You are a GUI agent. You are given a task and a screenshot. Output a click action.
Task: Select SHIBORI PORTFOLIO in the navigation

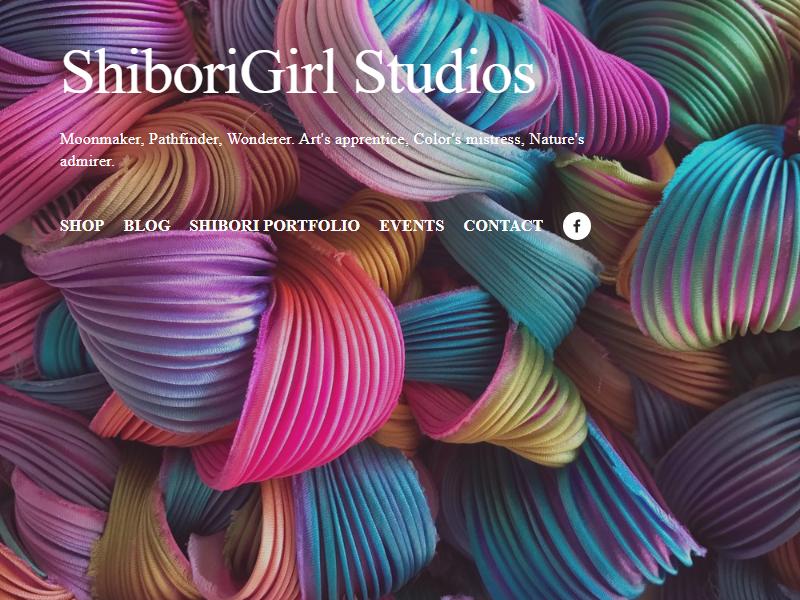coord(274,226)
